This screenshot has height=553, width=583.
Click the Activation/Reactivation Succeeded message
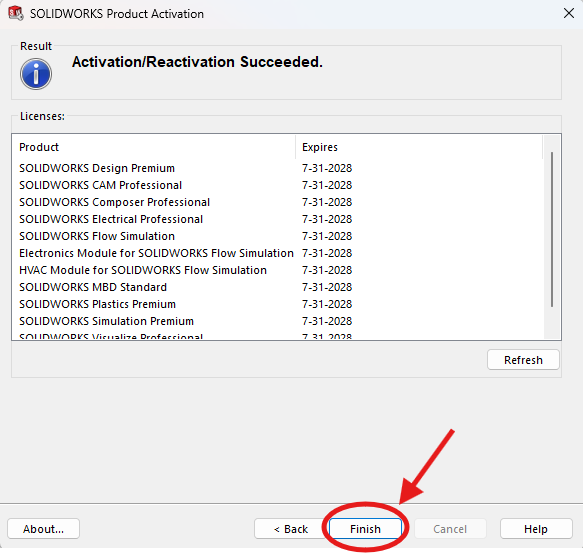(197, 62)
